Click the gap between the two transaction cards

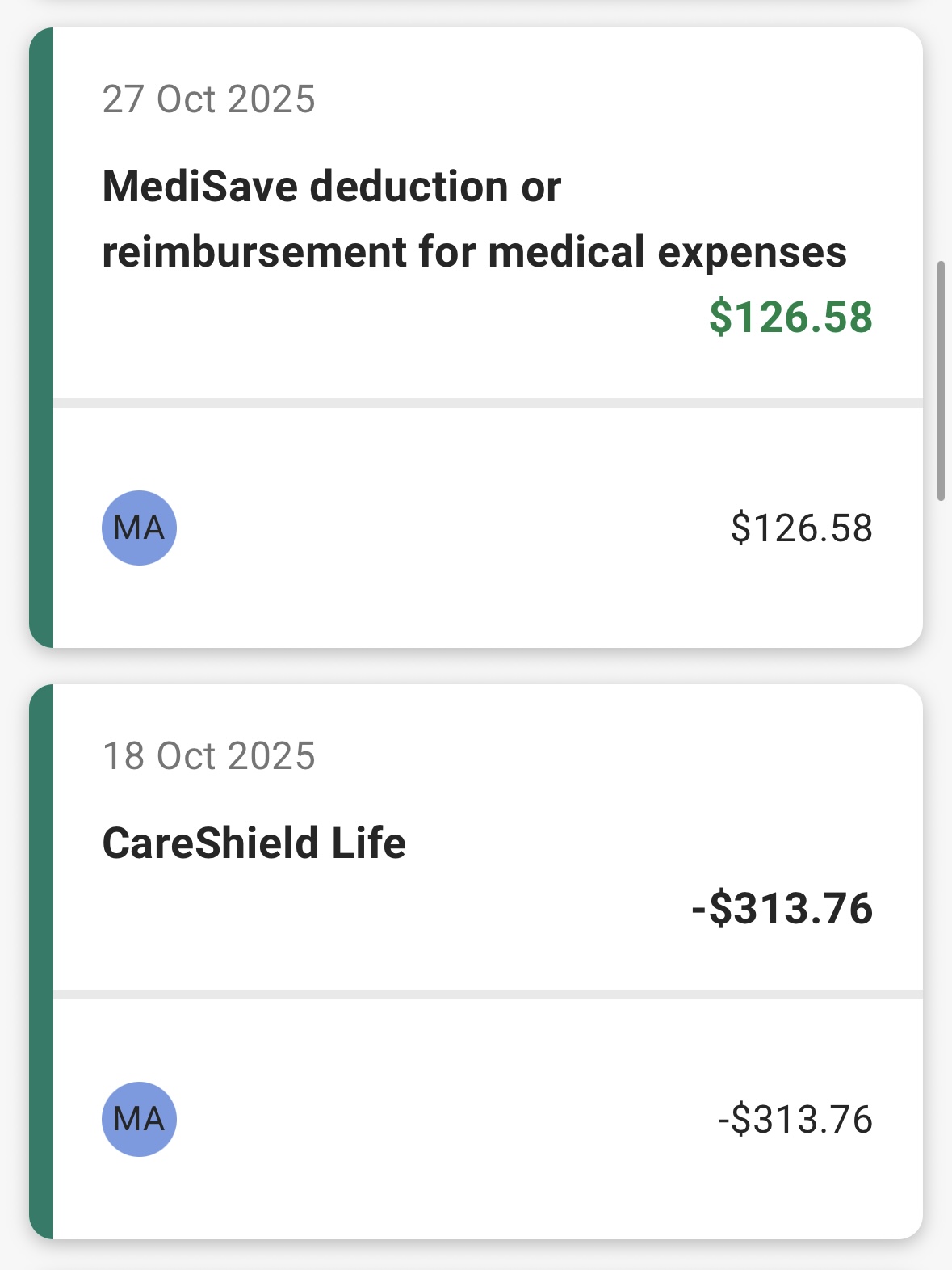pyautogui.click(x=476, y=667)
